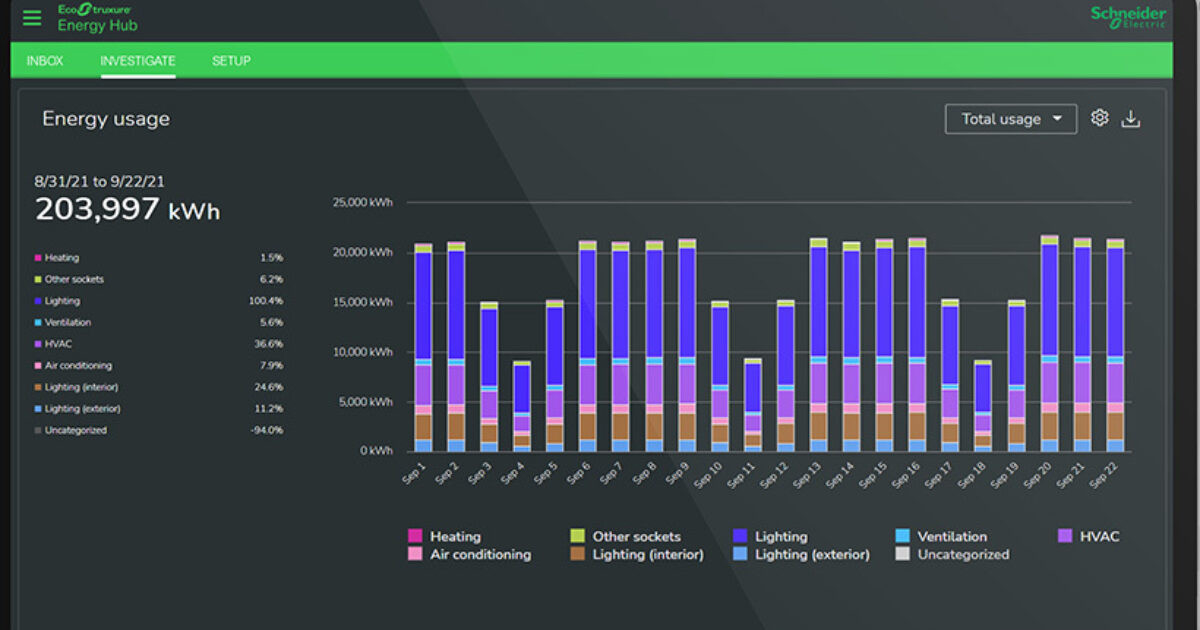The height and width of the screenshot is (630, 1200).
Task: Click the EcoStruxure Energy Hub logo
Action: tap(97, 18)
